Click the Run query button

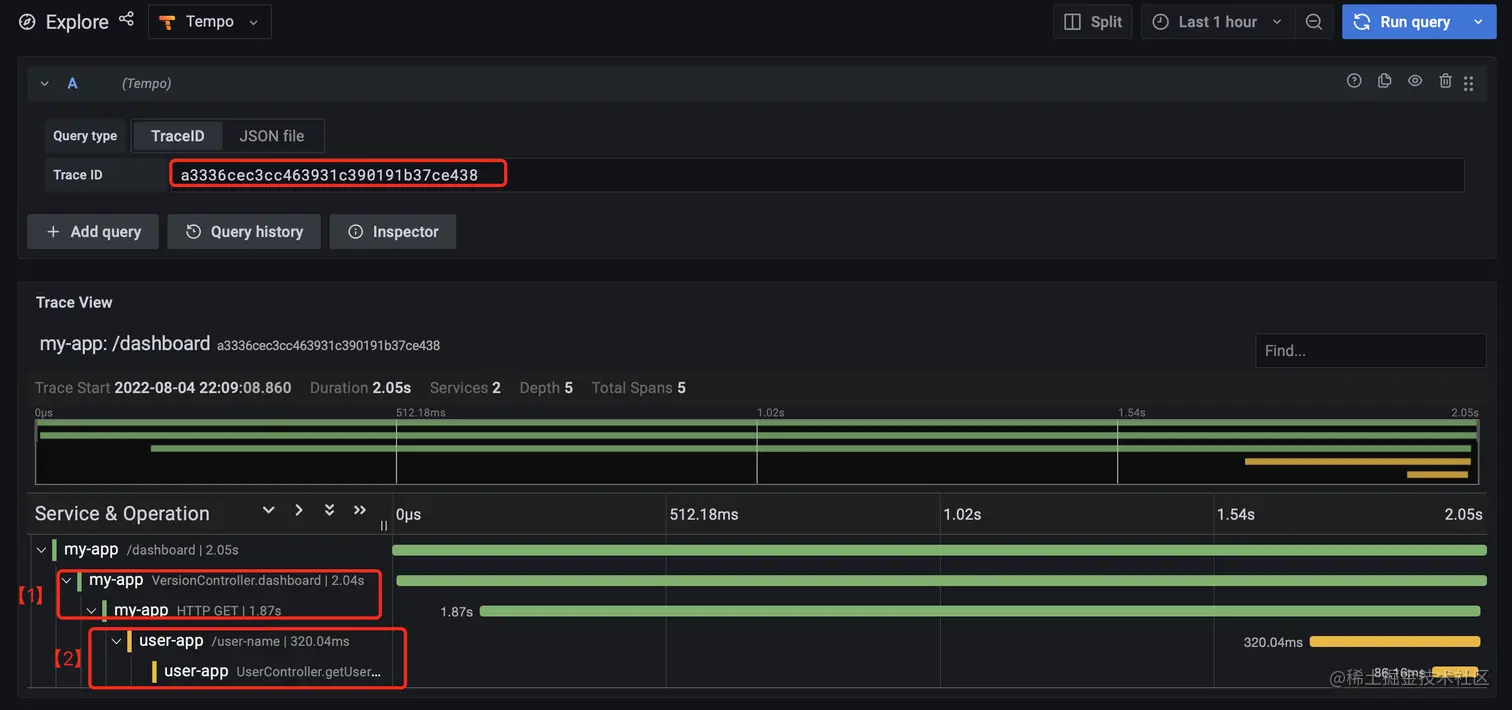1403,22
